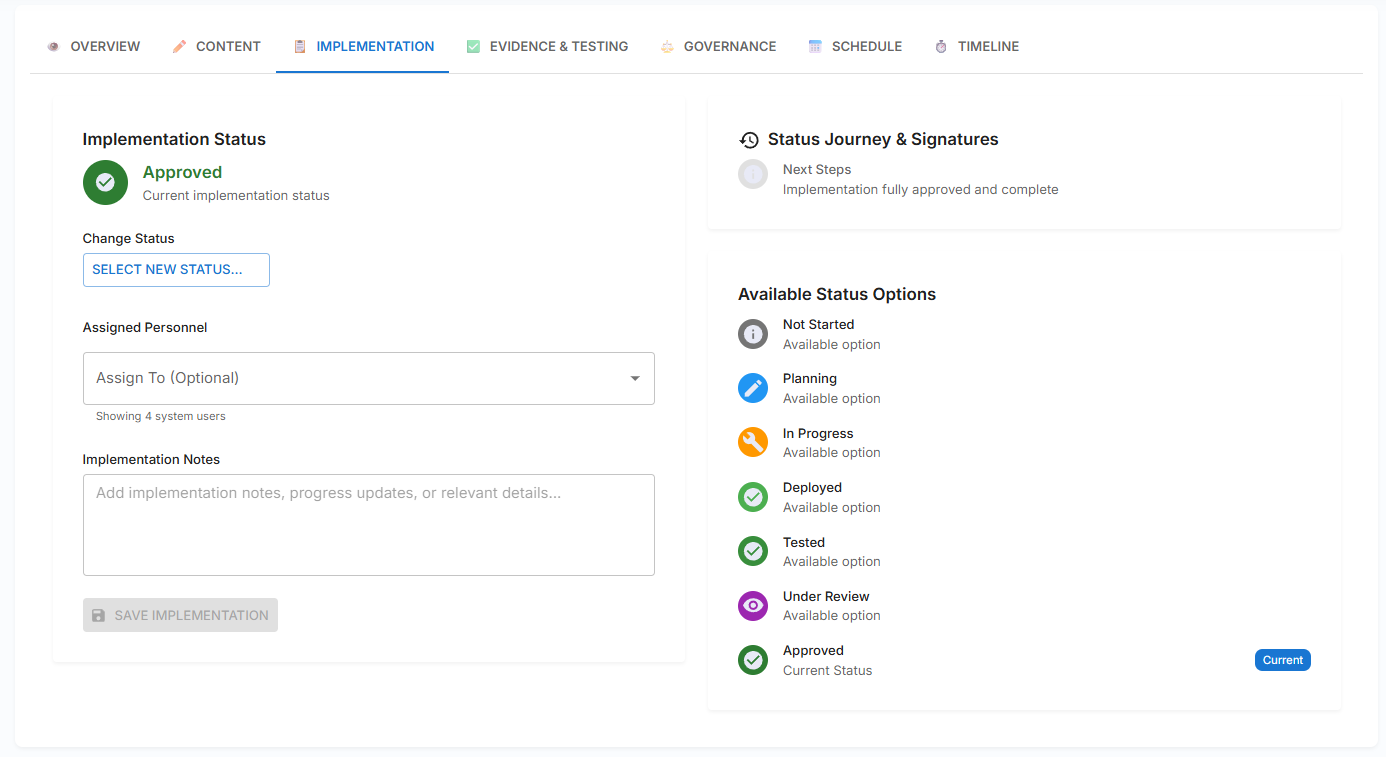Click the blue Current status badge
The height and width of the screenshot is (757, 1386).
coord(1282,660)
